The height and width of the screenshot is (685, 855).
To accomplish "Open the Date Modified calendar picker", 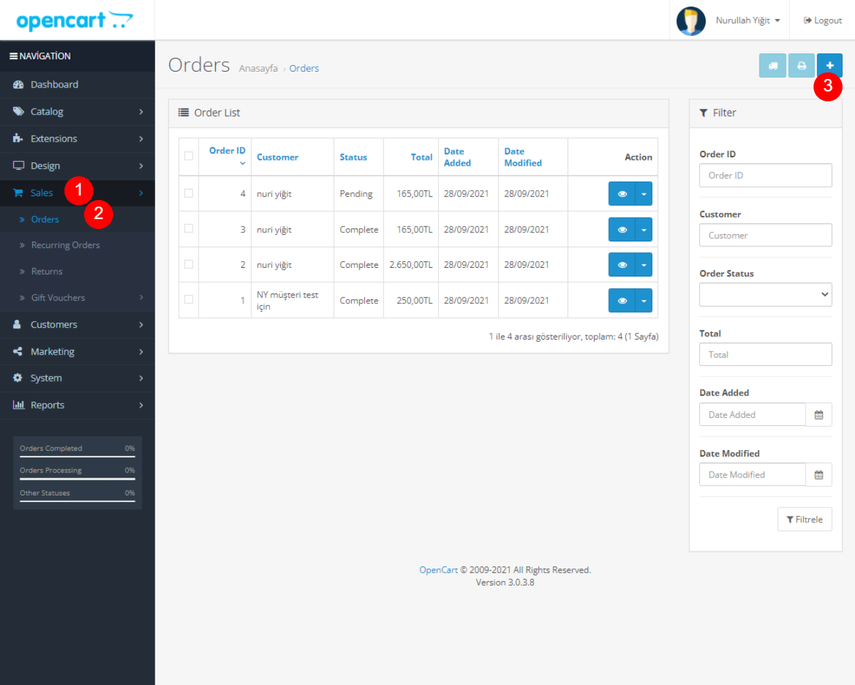I will tap(819, 475).
